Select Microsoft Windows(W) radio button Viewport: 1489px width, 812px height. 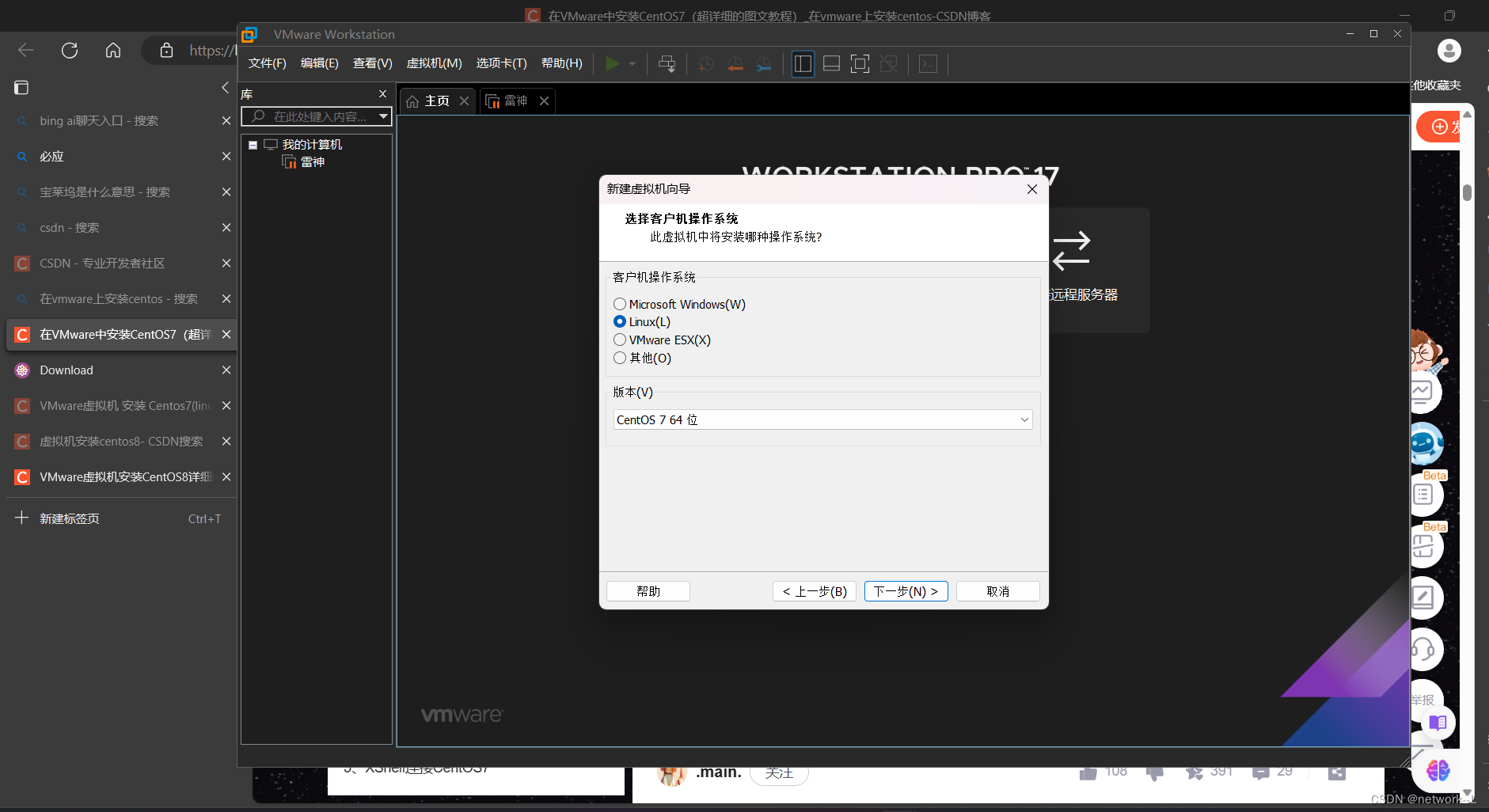point(620,305)
